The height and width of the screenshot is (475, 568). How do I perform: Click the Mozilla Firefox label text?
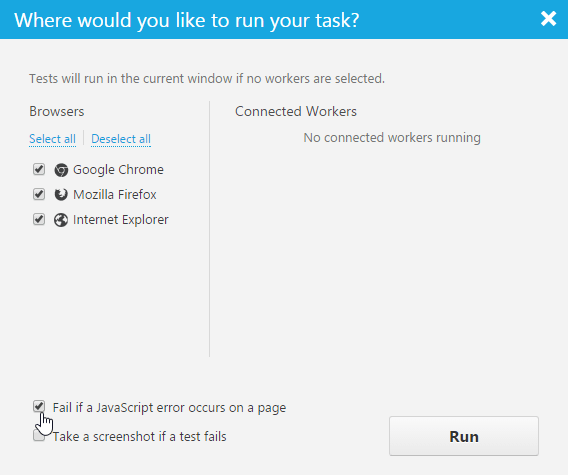115,195
